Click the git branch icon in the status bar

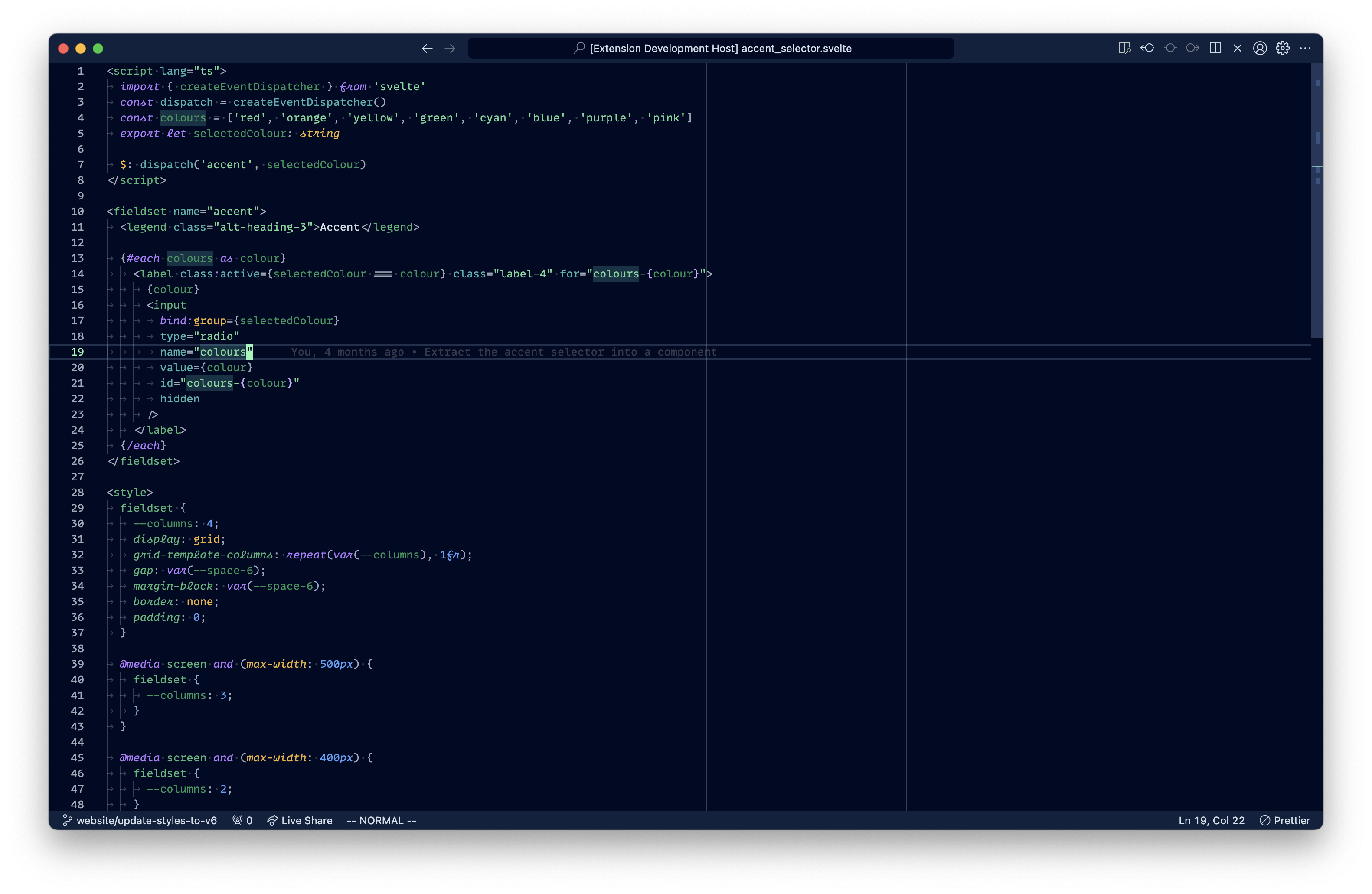(x=67, y=820)
